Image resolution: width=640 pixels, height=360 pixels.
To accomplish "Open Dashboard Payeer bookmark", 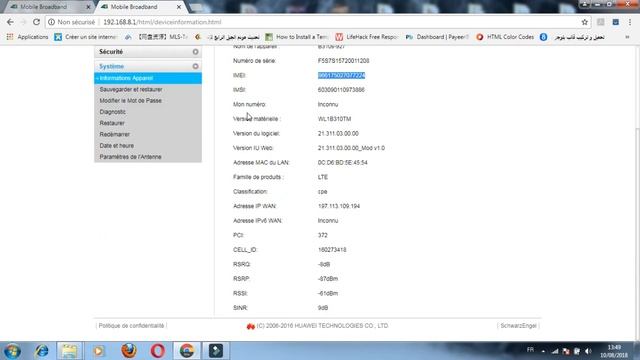I will pos(437,37).
